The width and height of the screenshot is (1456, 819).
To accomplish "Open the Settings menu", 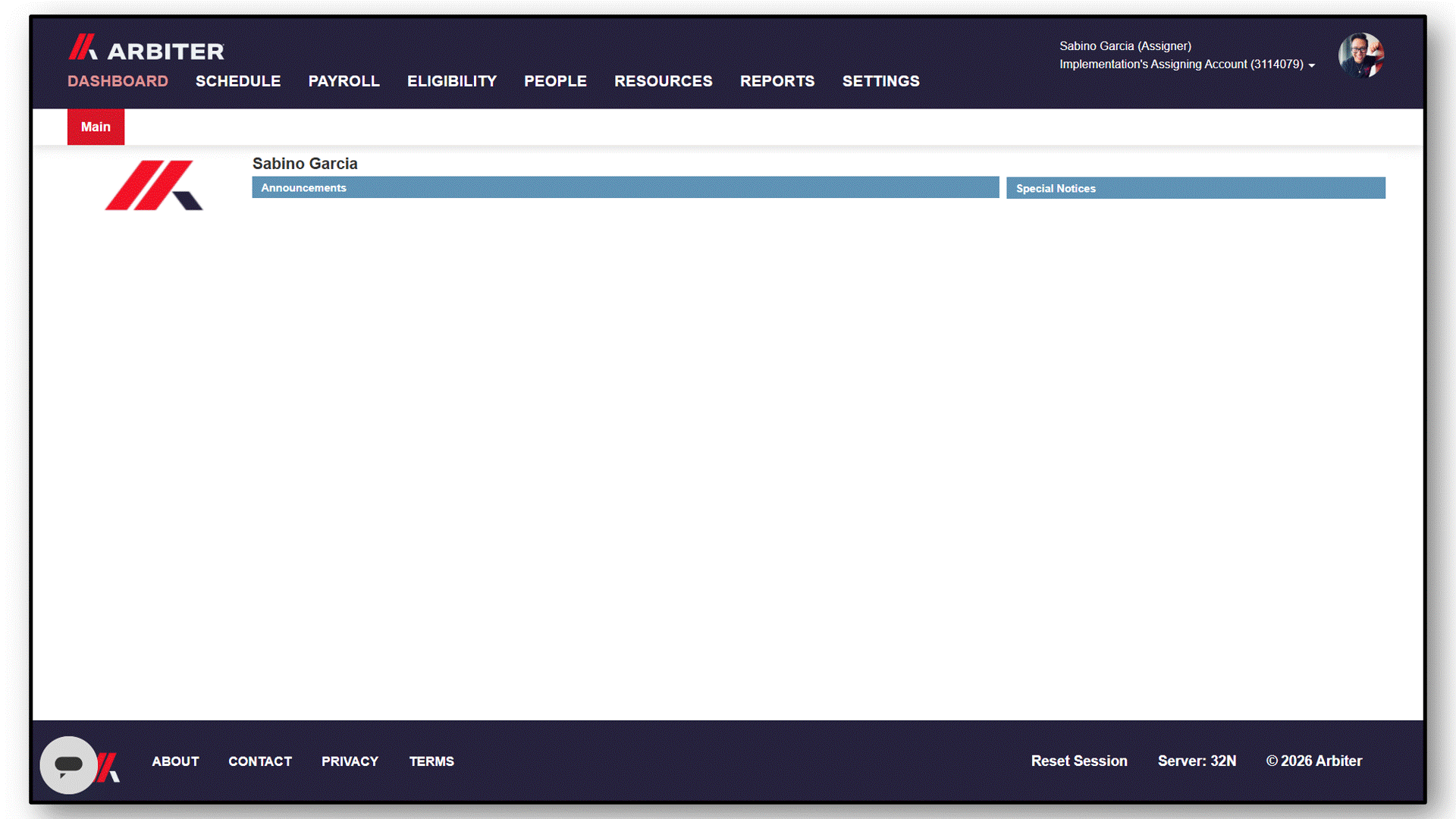I will [x=880, y=81].
